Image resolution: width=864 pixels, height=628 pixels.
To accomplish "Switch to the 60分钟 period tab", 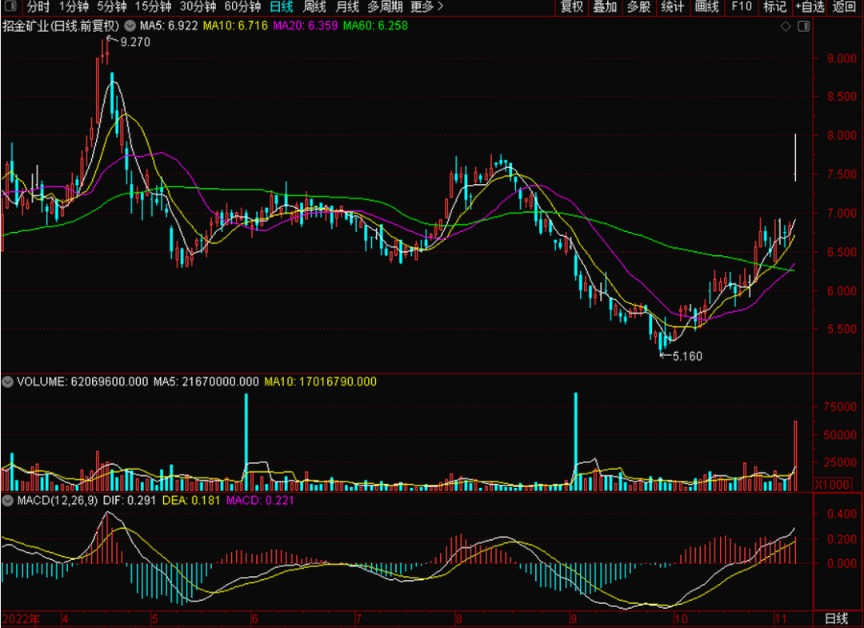I will tap(242, 7).
